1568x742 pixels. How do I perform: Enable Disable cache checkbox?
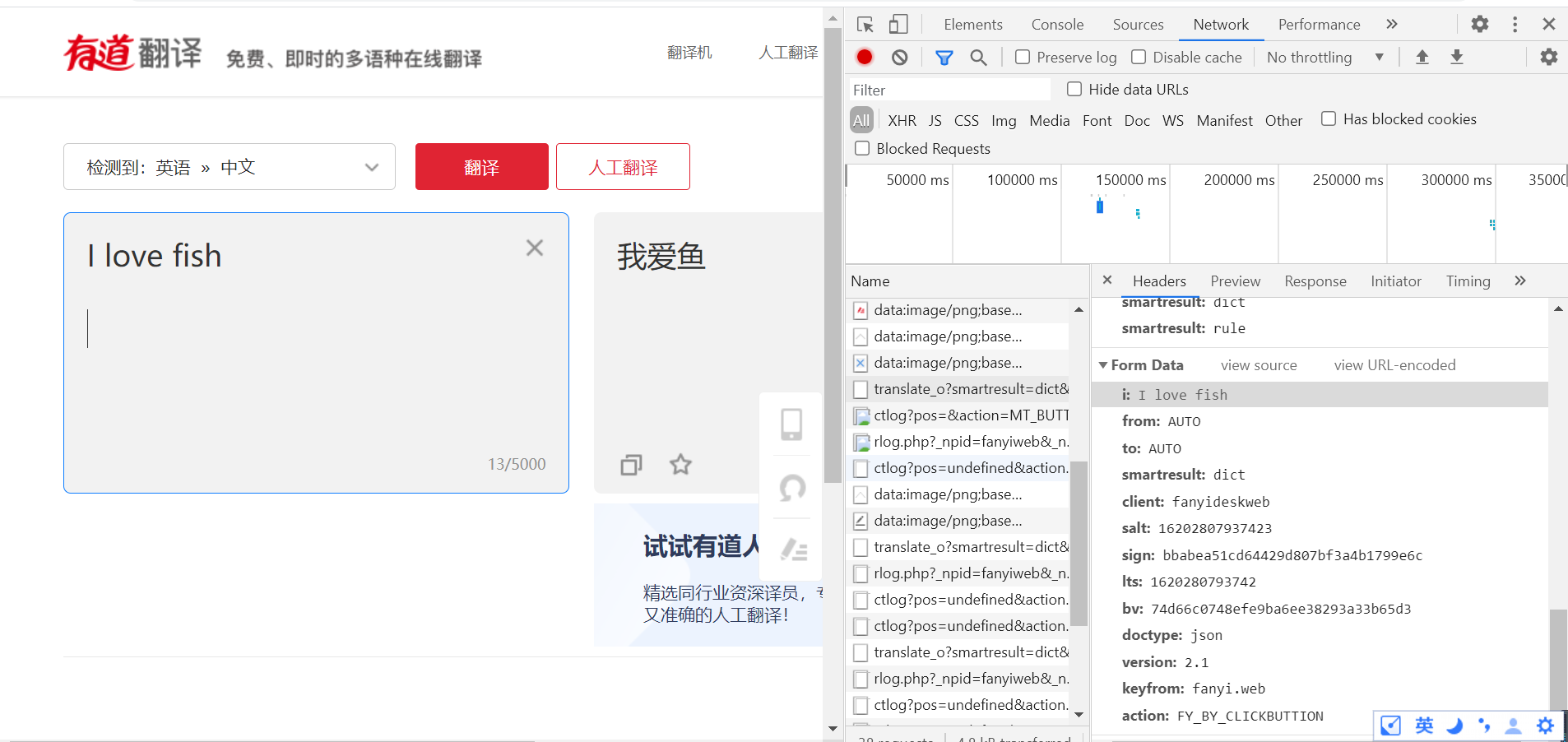click(1139, 57)
